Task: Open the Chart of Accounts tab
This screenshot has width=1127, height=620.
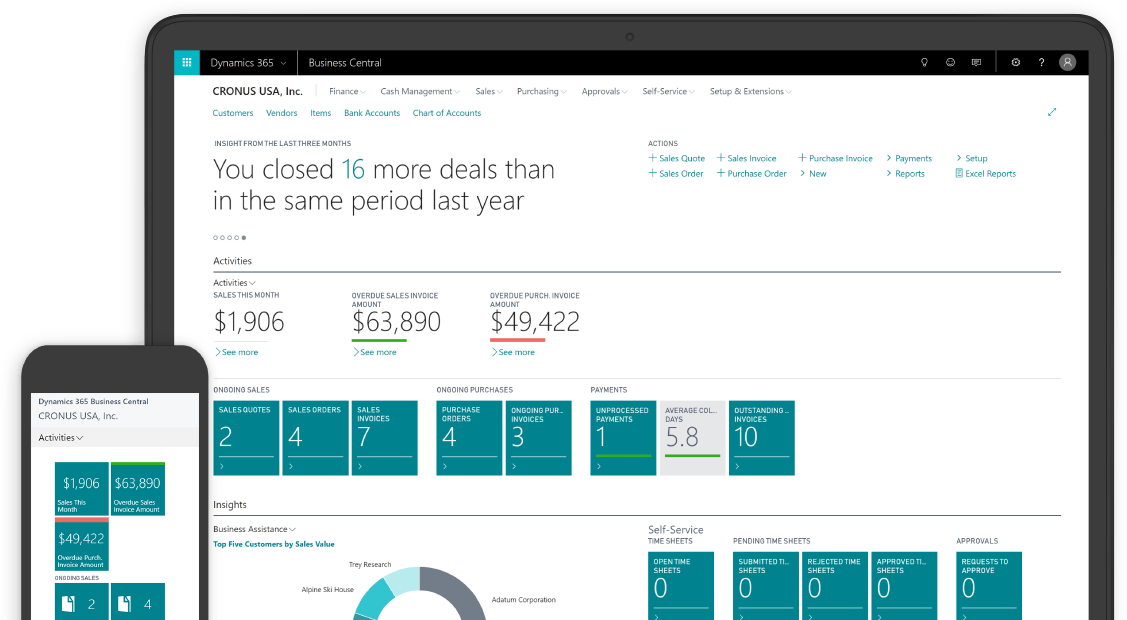Action: pos(446,113)
